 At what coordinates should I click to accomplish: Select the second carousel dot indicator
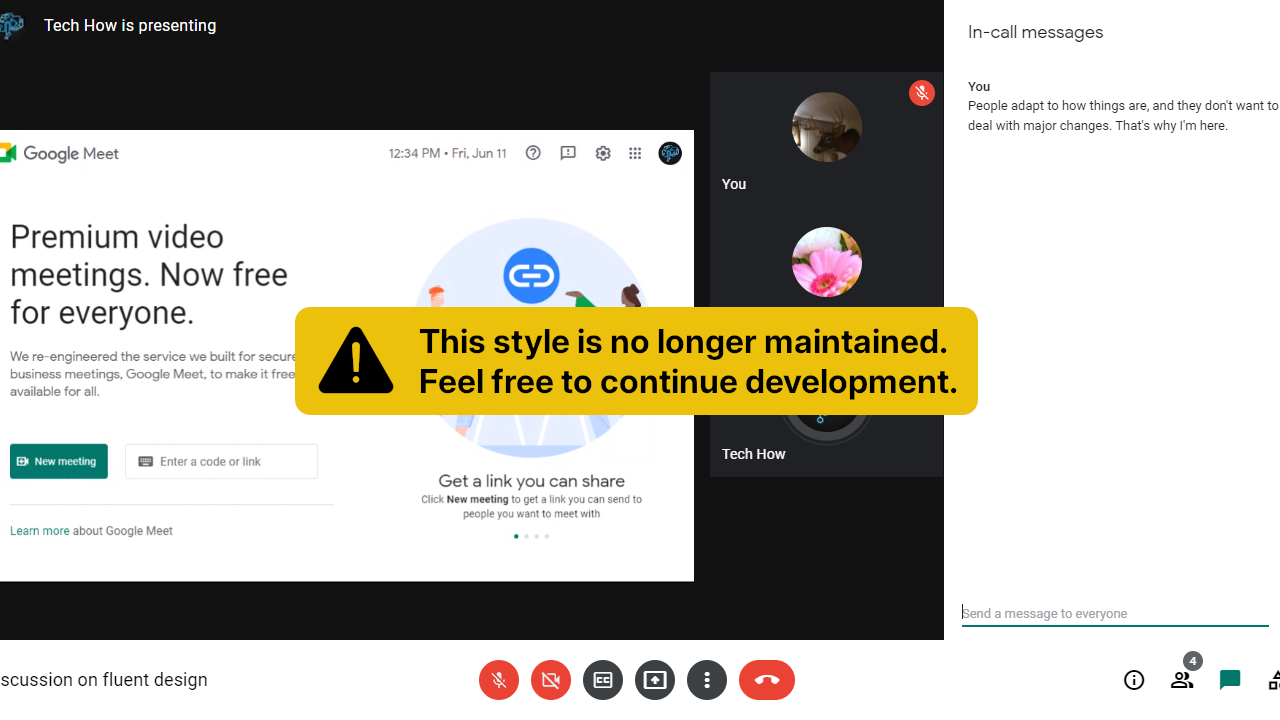526,536
